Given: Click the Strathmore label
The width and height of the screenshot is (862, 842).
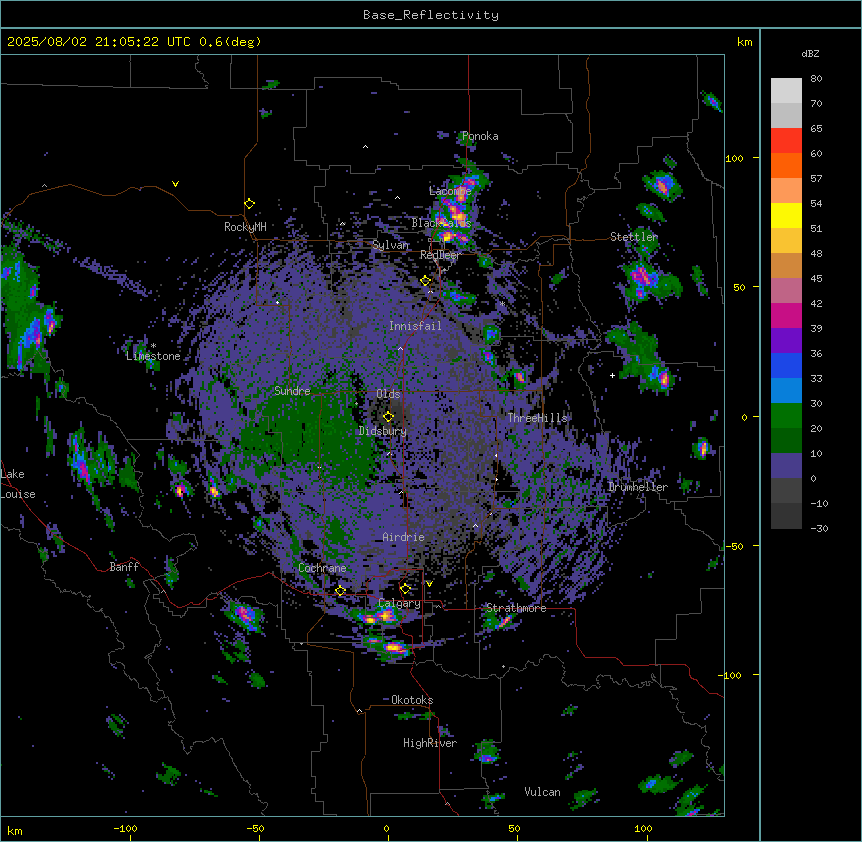Looking at the screenshot, I should 516,608.
